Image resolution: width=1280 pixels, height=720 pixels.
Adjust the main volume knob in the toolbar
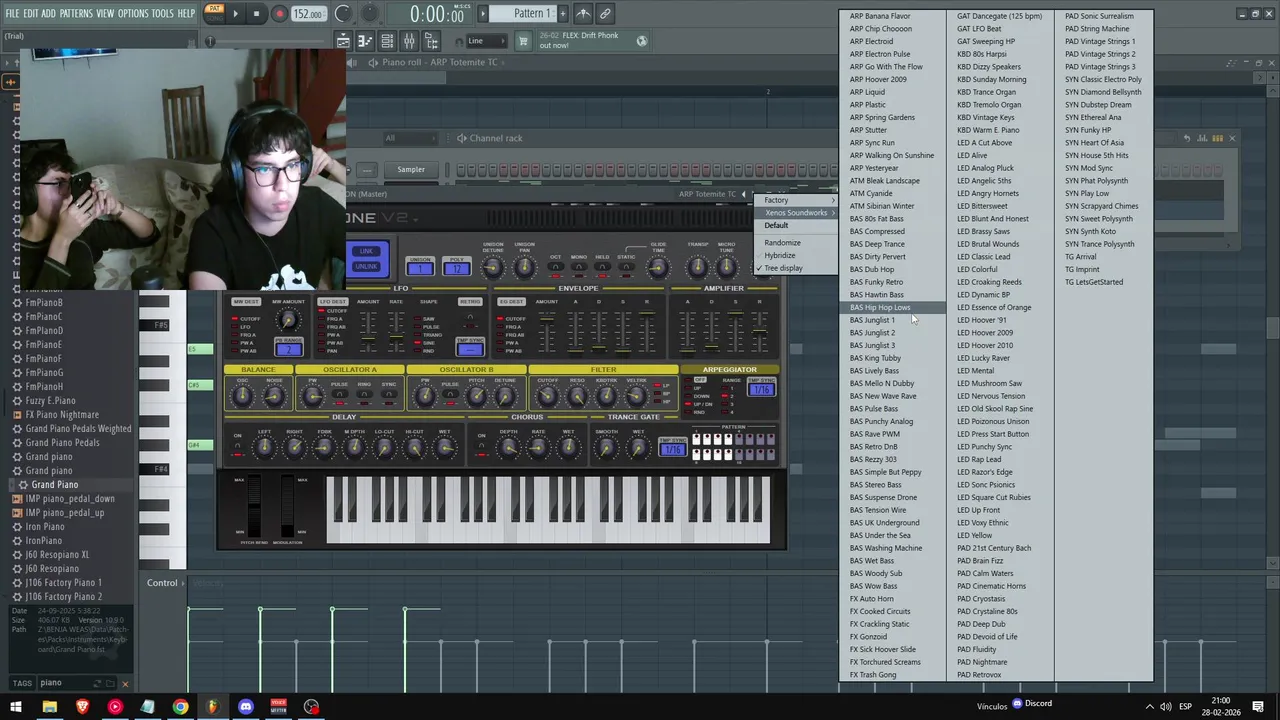click(x=343, y=14)
